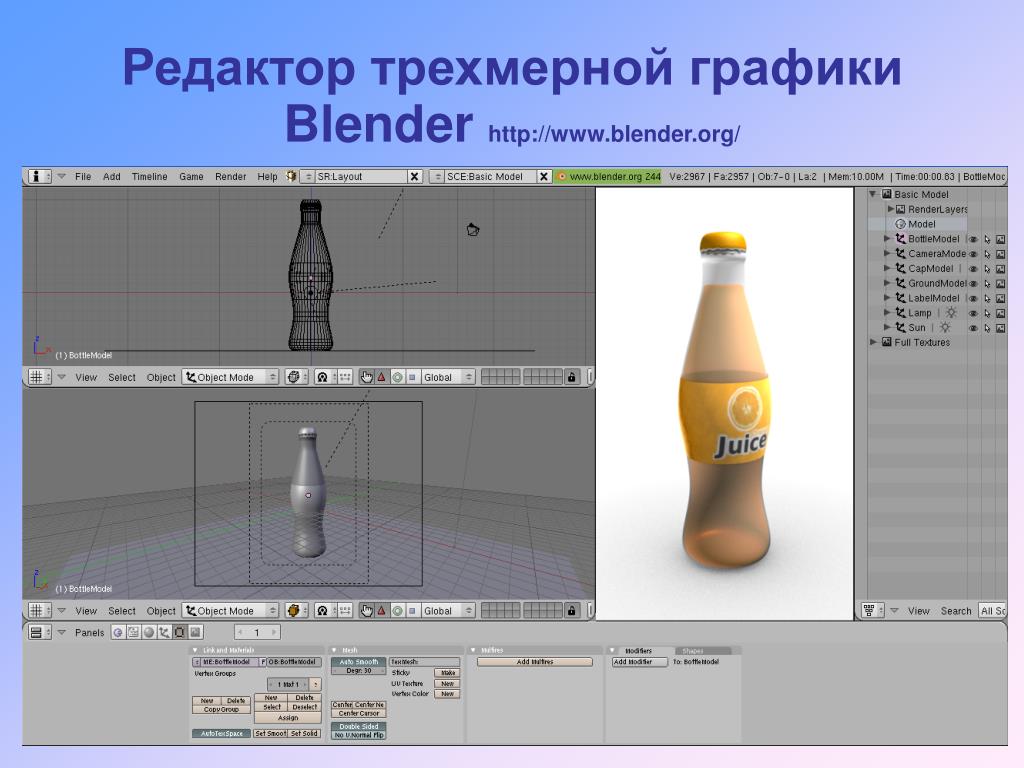Click the Lamp light data icon

952,313
